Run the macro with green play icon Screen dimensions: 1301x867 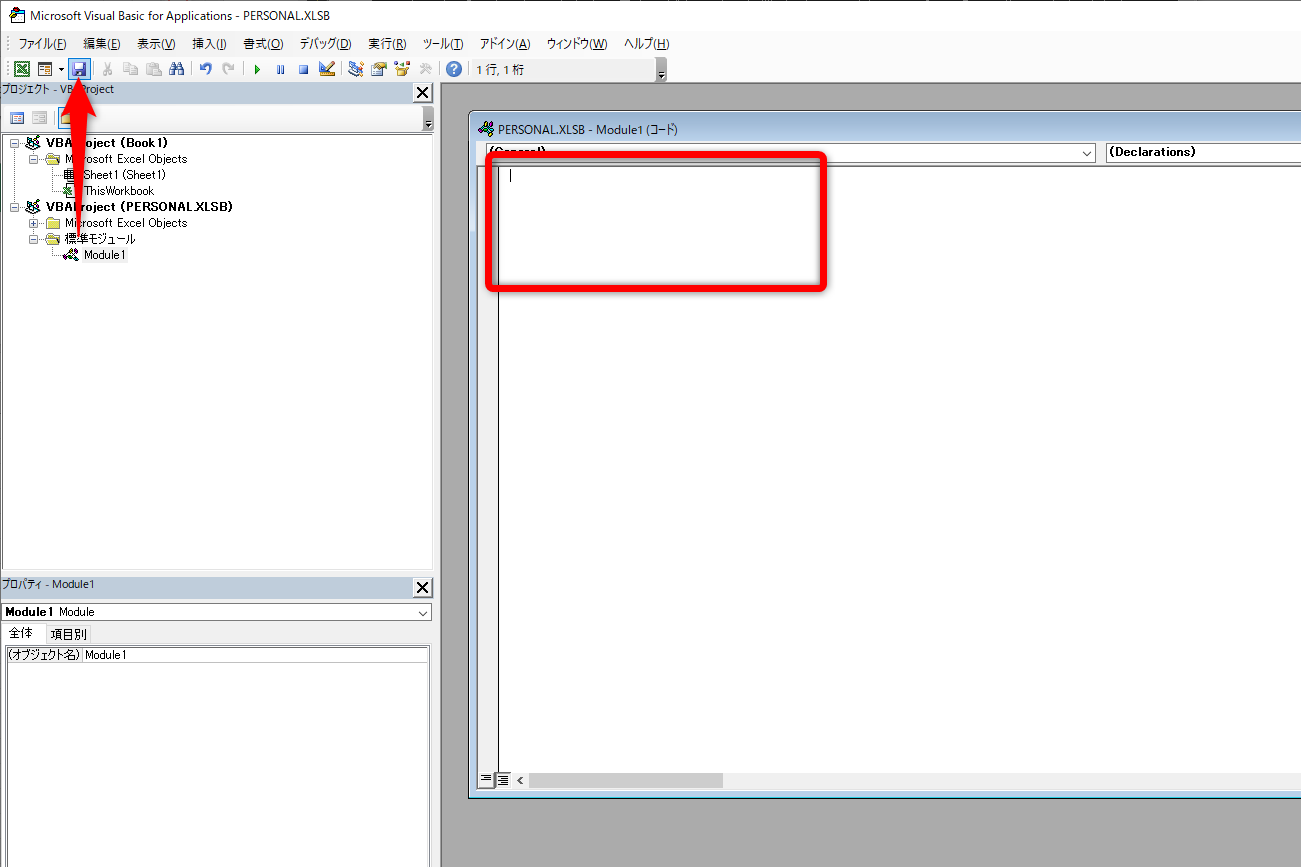click(257, 69)
